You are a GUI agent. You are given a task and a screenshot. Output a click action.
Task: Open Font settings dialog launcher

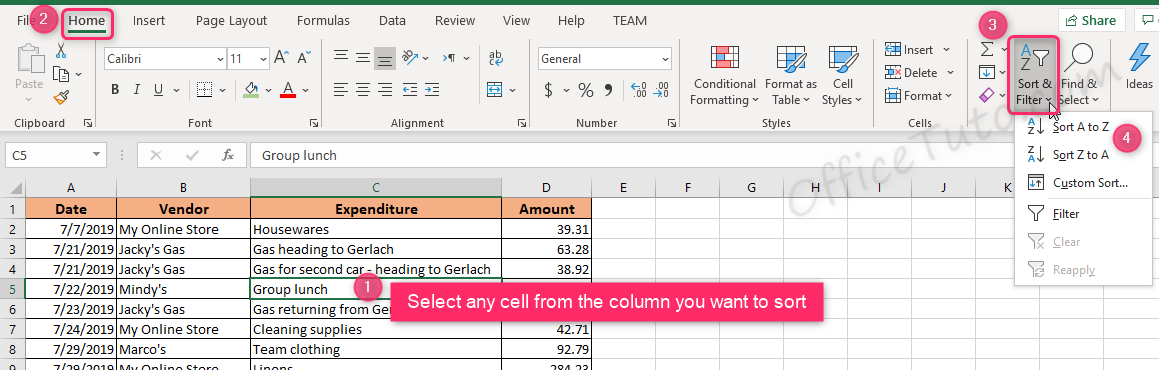pyautogui.click(x=314, y=123)
